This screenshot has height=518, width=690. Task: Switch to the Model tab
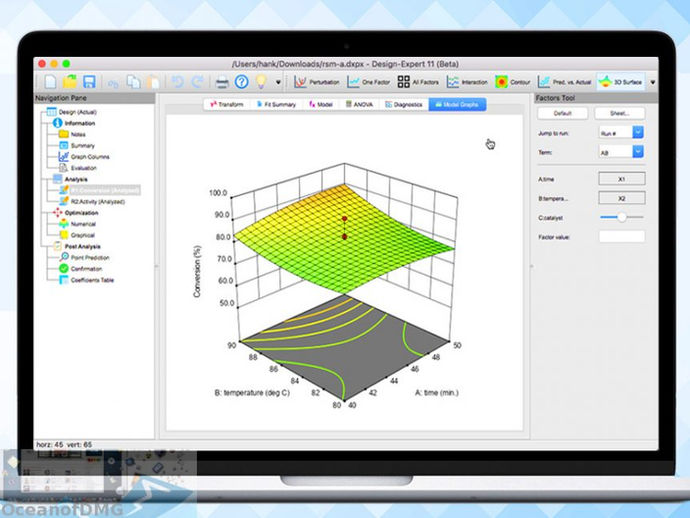(x=321, y=104)
